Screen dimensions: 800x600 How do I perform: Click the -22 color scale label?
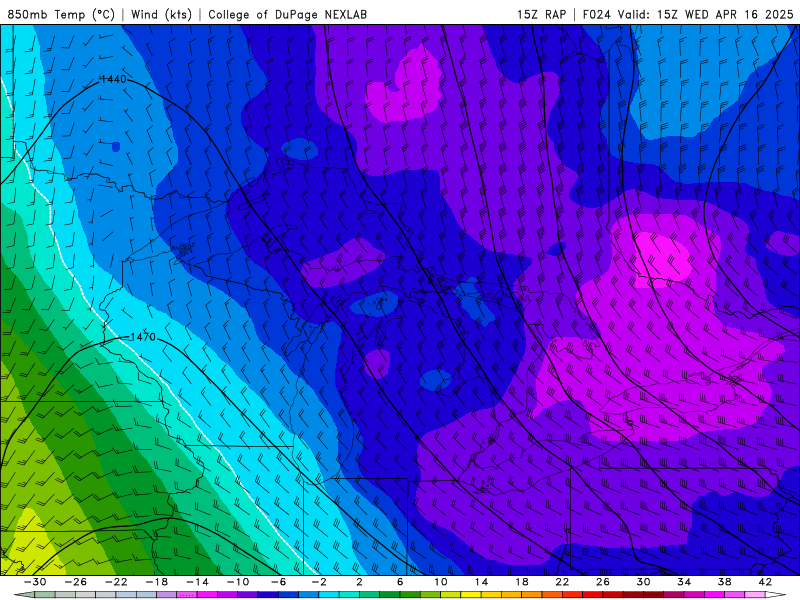[116, 582]
